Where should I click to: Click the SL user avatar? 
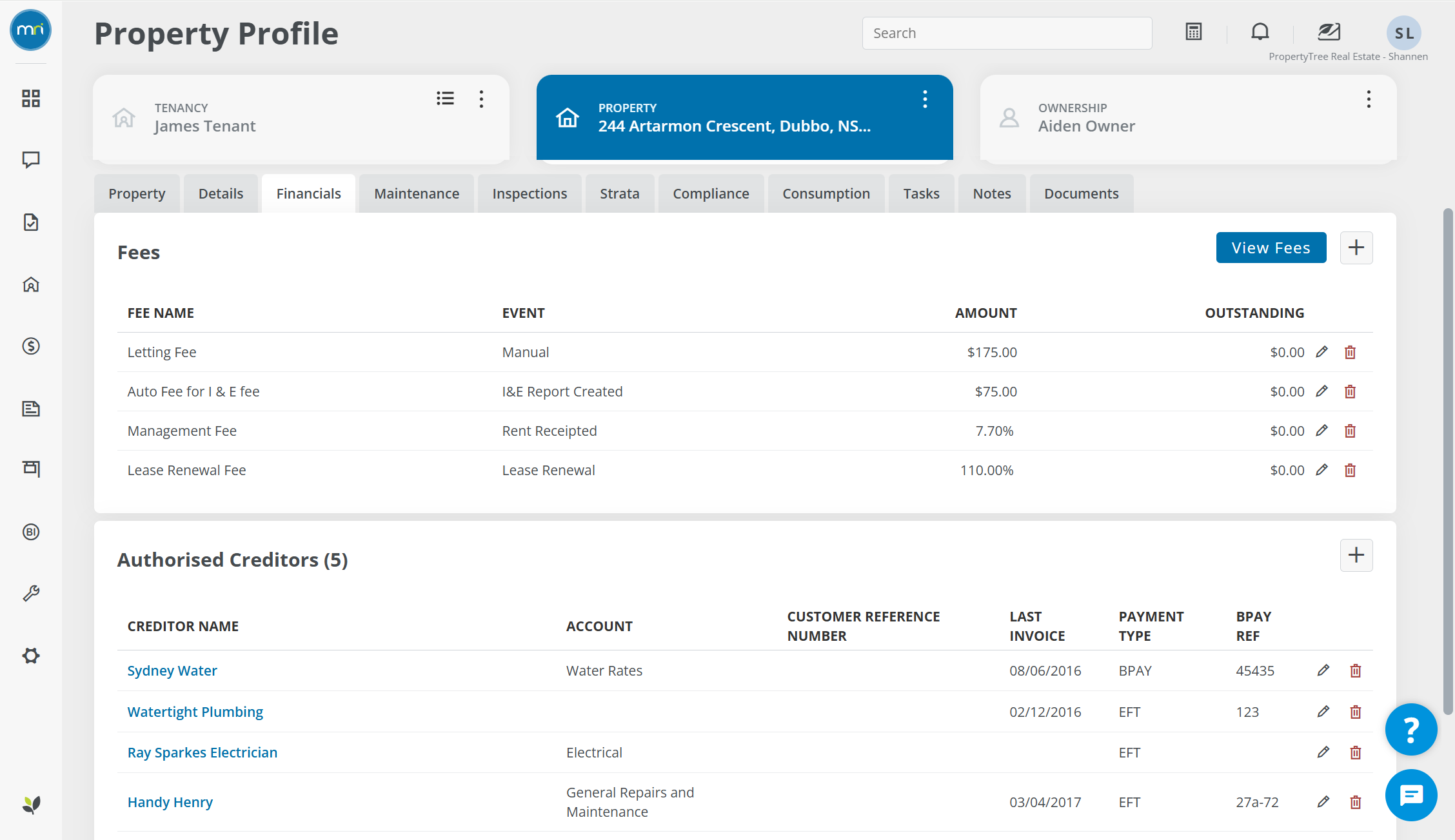1404,33
